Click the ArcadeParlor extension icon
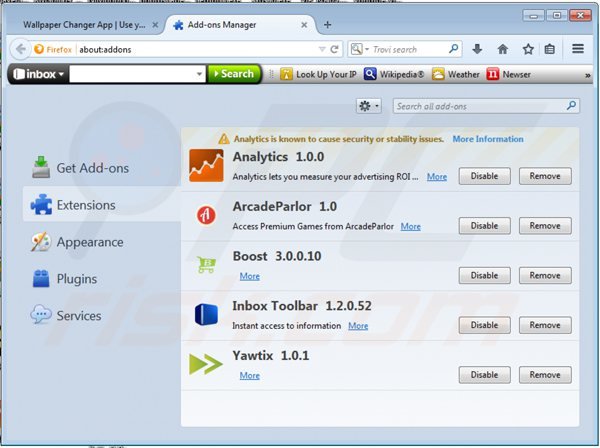This screenshot has height=448, width=600. click(206, 215)
